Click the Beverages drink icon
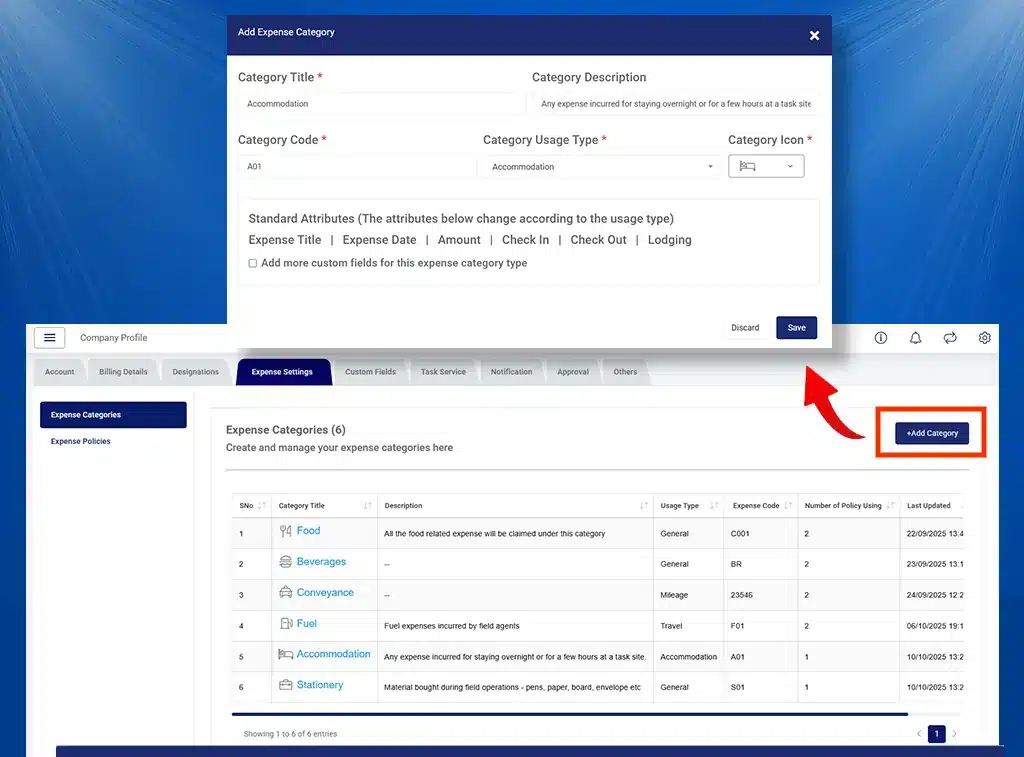 click(x=287, y=561)
